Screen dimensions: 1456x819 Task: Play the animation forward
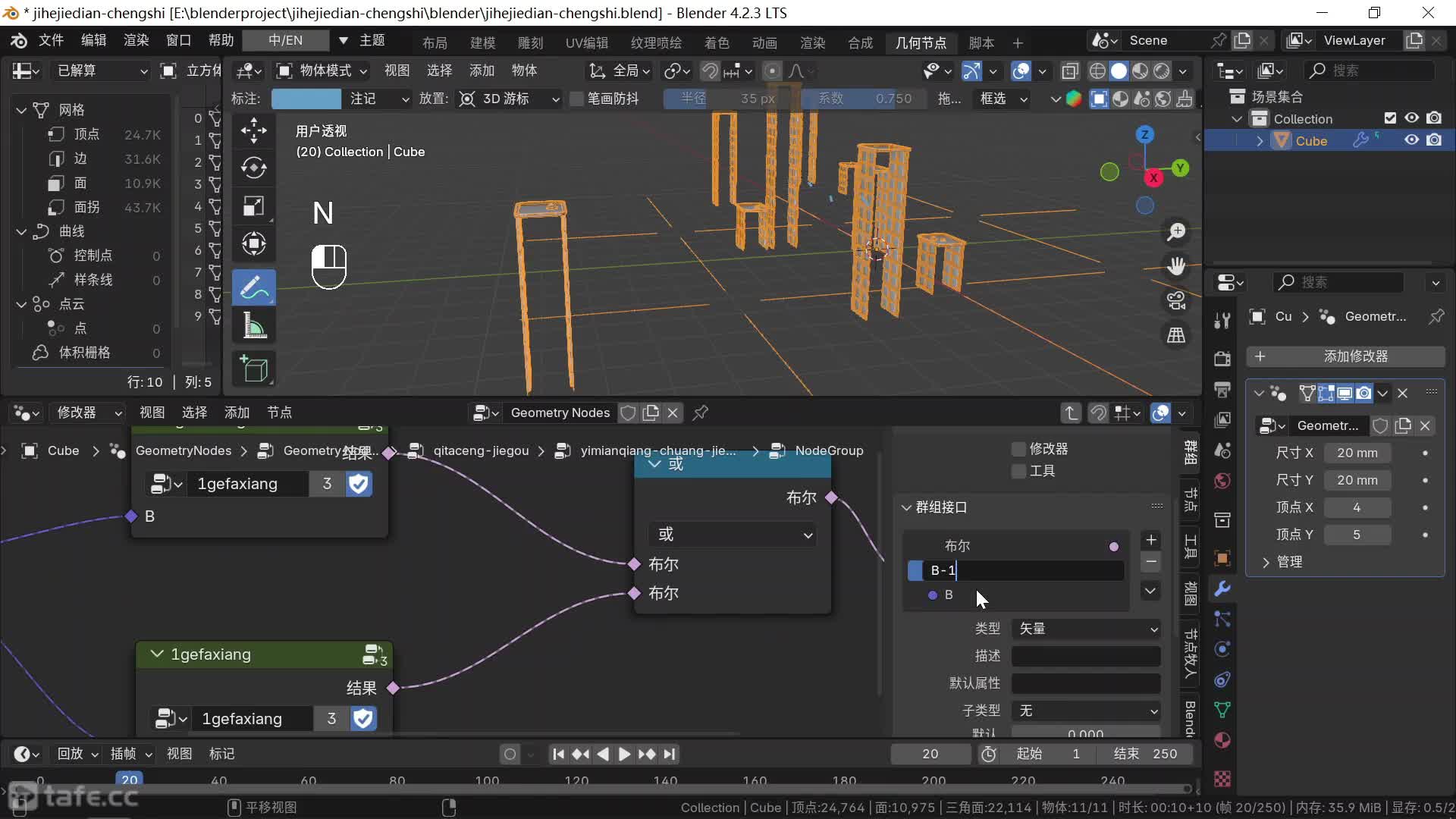point(624,754)
